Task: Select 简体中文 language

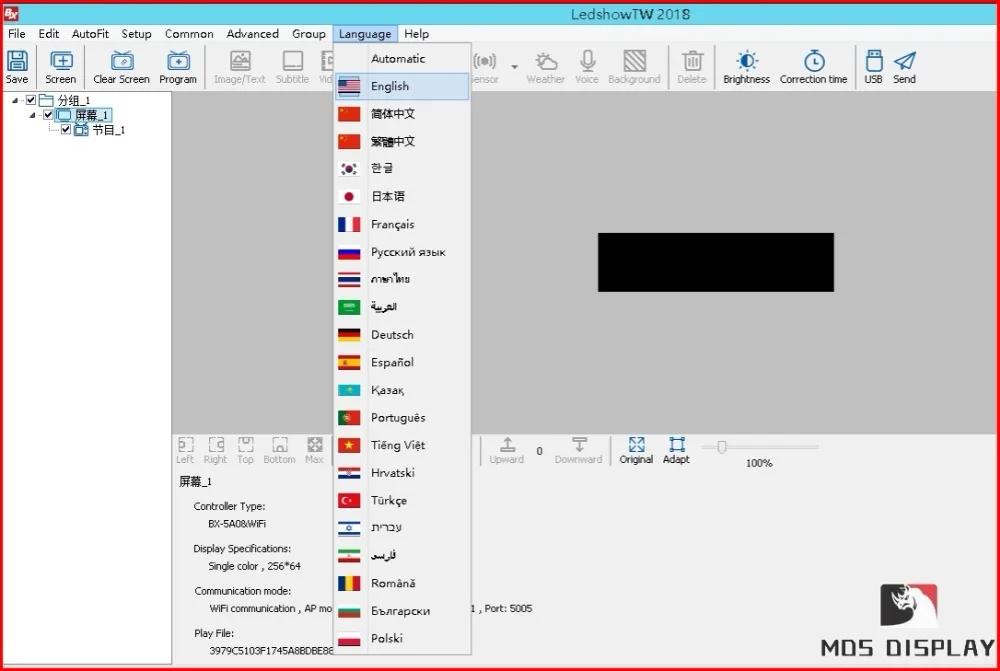Action: coord(402,114)
